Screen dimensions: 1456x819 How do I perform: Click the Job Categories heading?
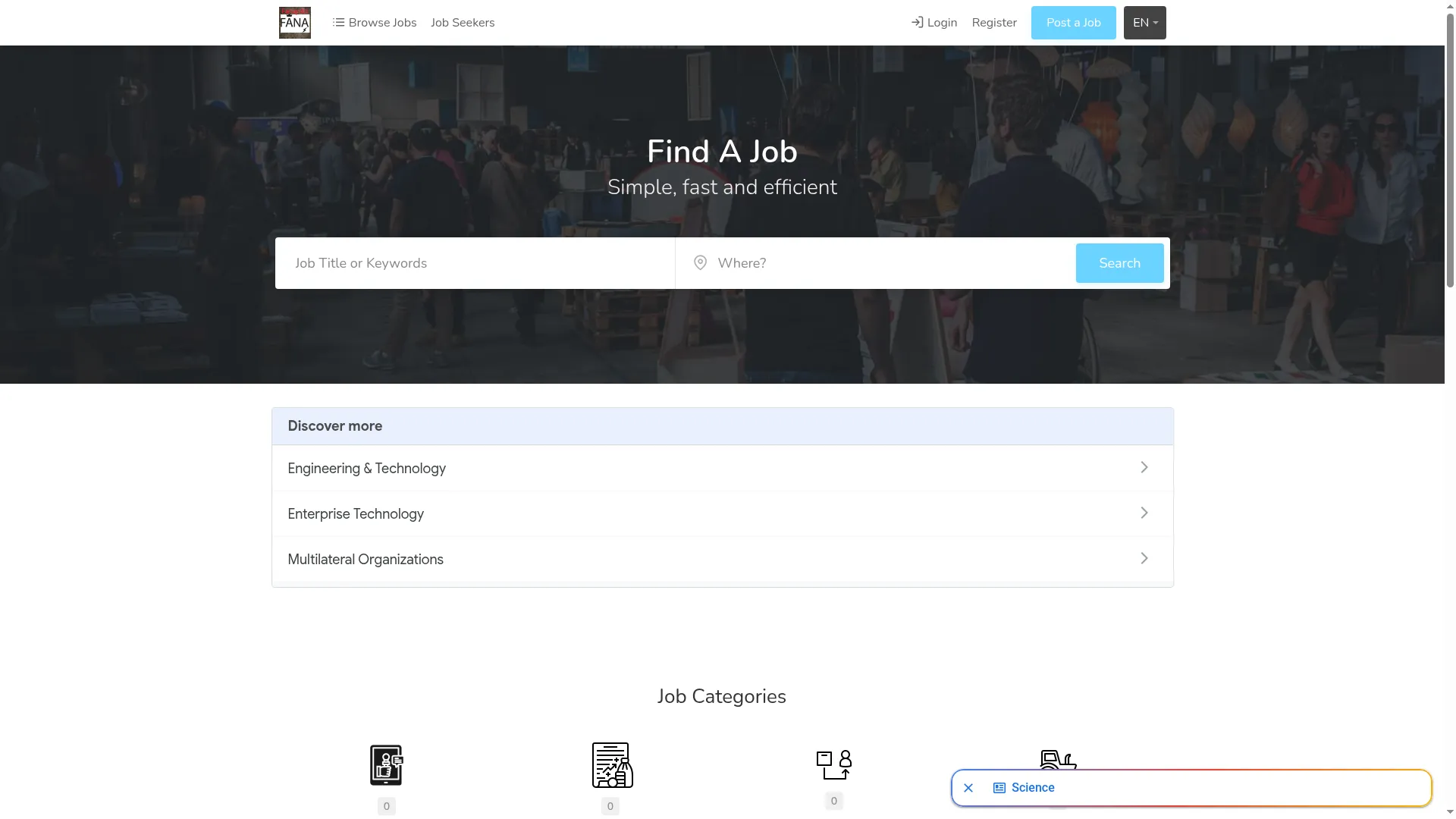(x=722, y=696)
